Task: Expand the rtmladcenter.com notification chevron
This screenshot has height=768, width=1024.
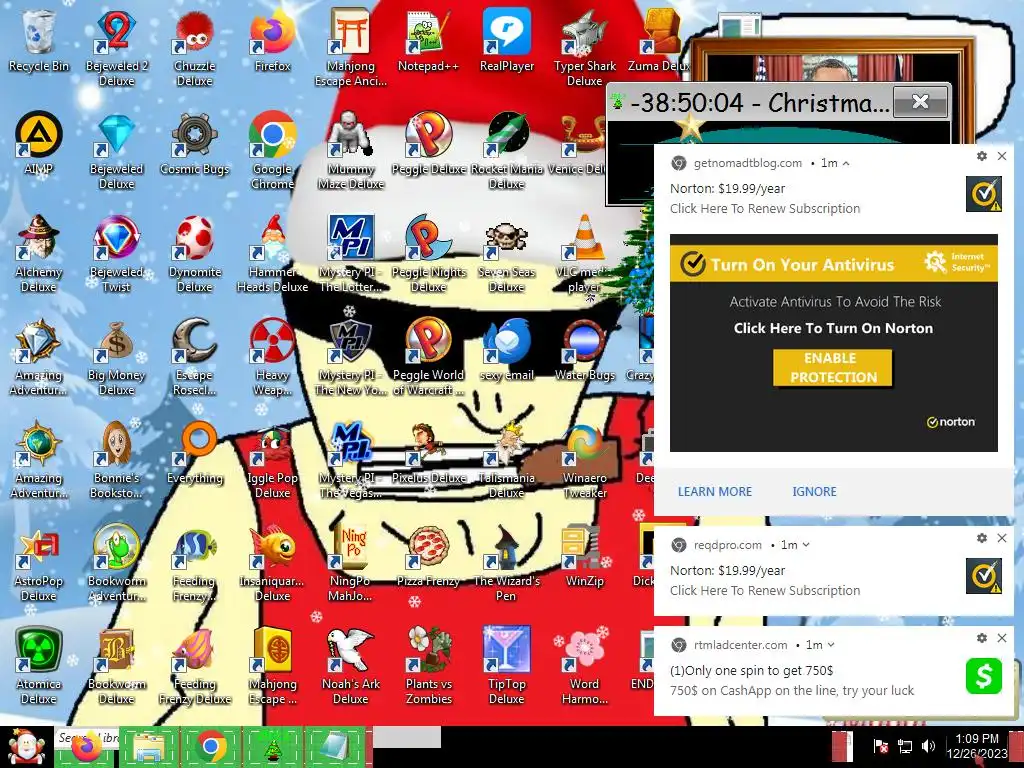Action: click(831, 645)
